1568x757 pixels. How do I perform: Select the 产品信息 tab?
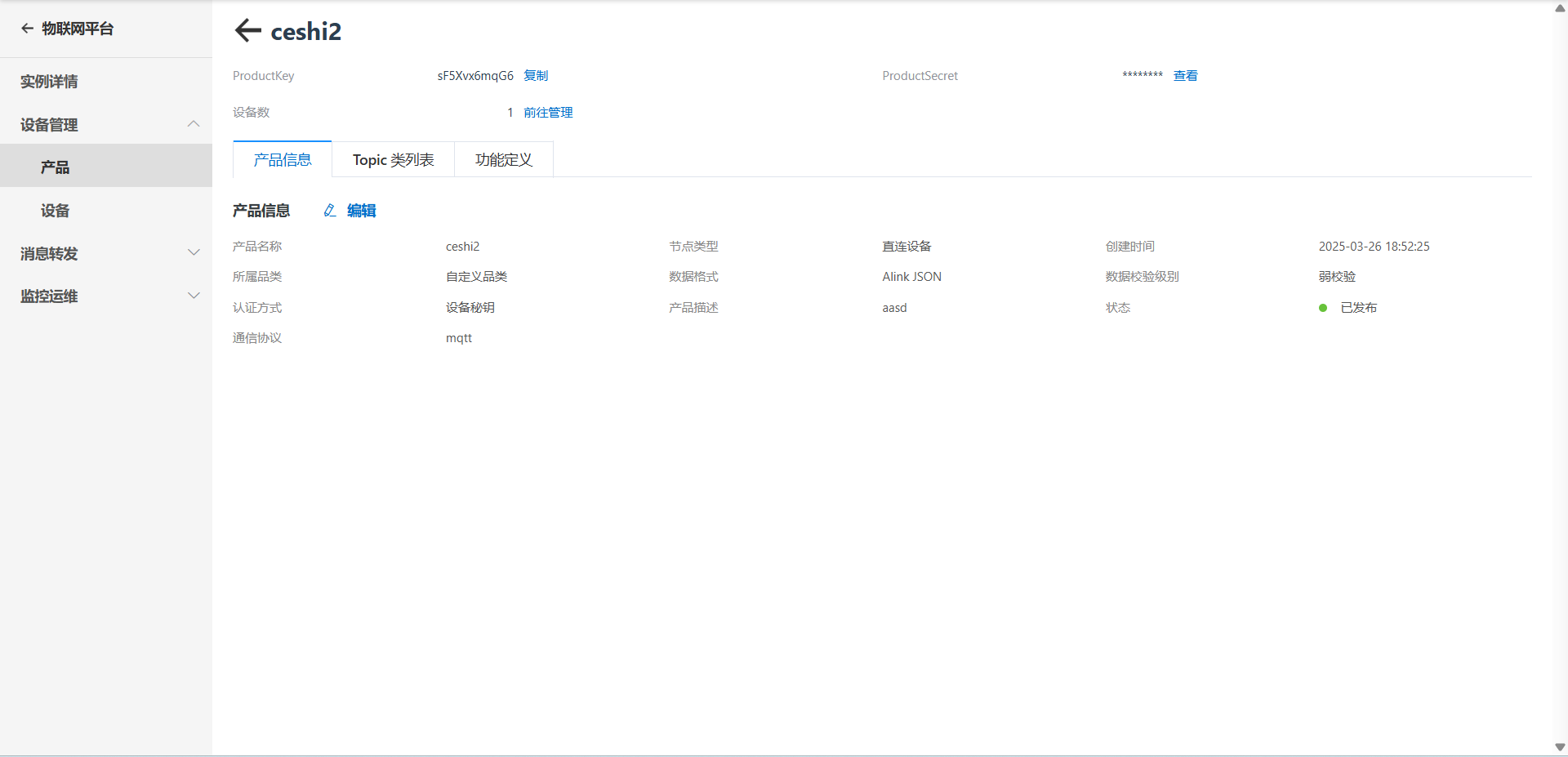pos(283,159)
